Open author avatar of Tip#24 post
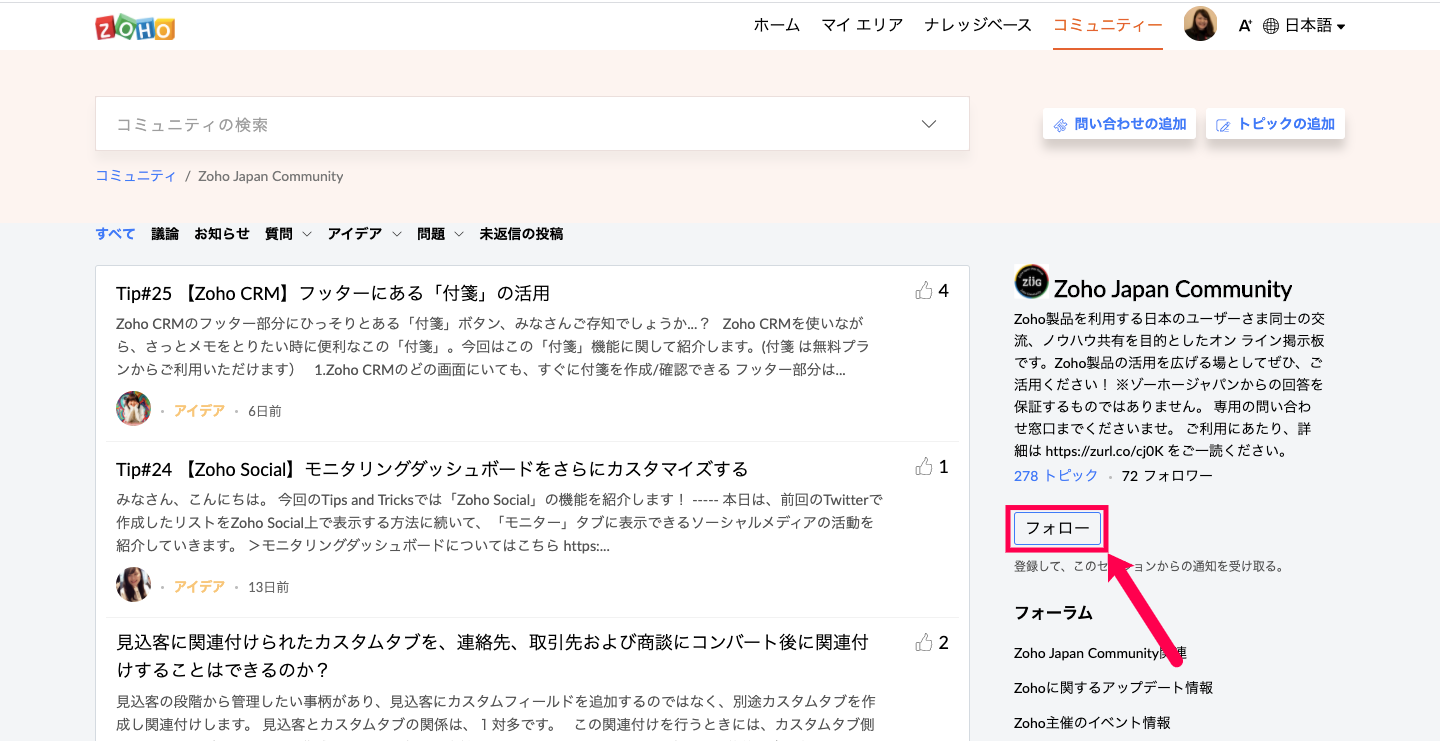1440x741 pixels. point(133,584)
